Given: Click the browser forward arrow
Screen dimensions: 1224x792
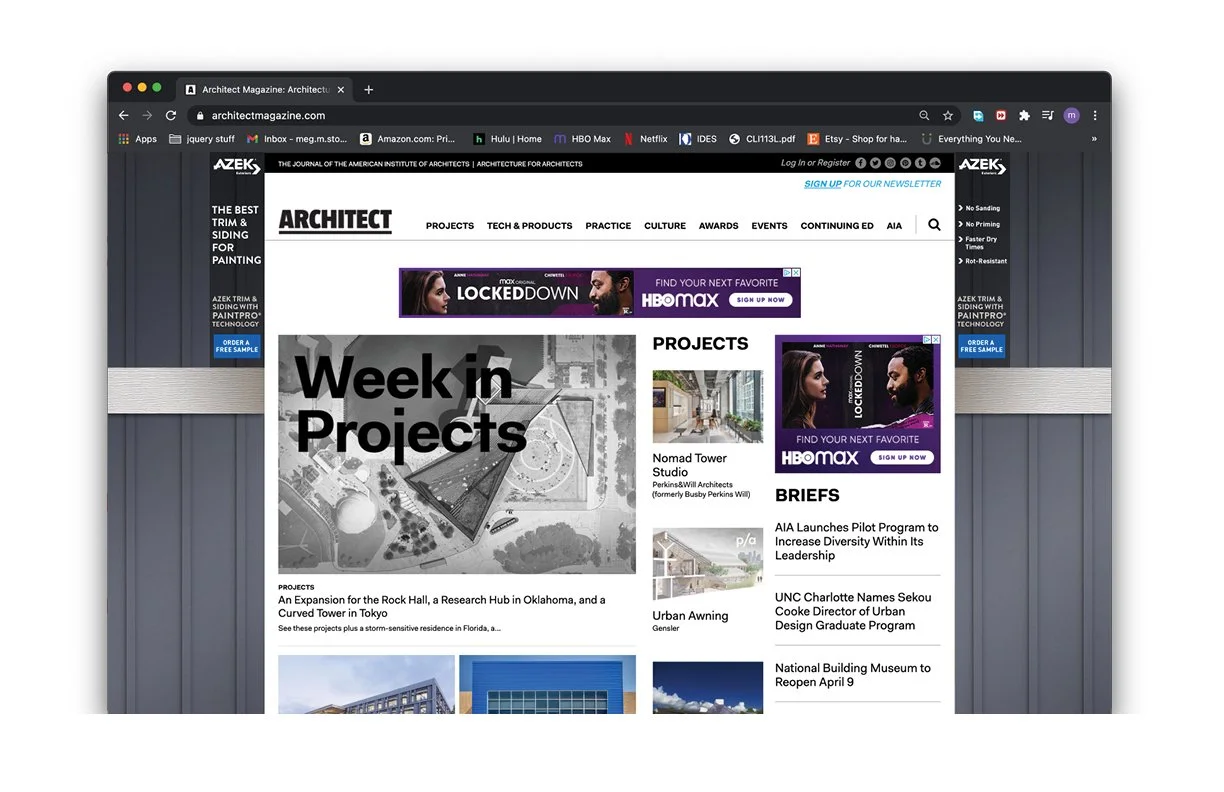Looking at the screenshot, I should [x=147, y=116].
